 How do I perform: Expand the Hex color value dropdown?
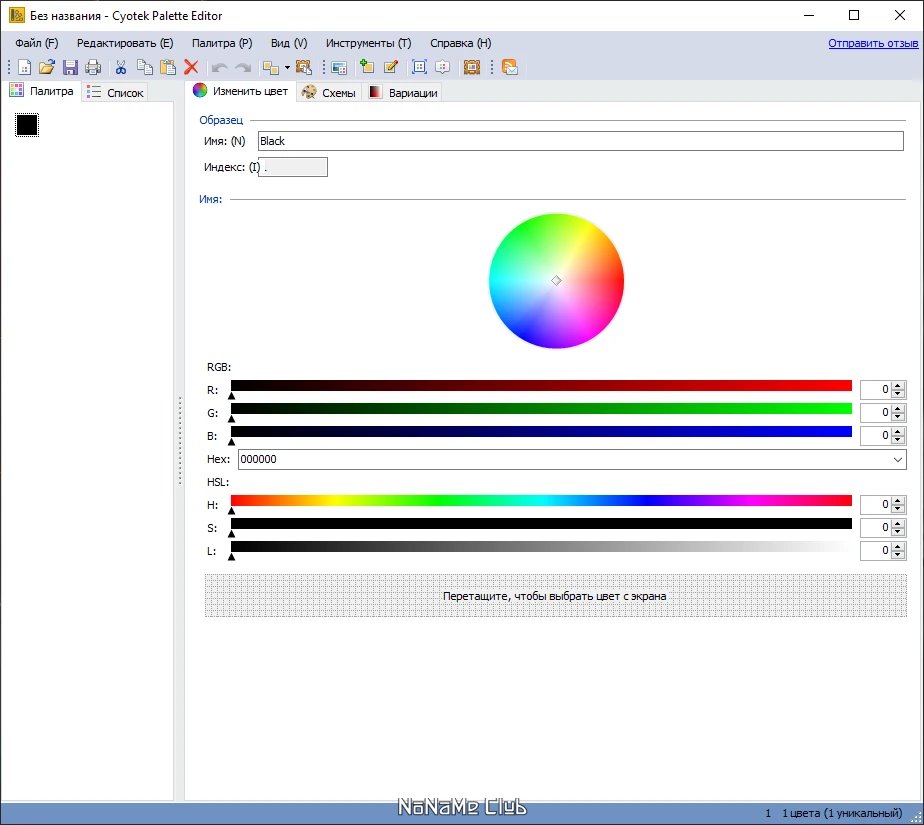tap(896, 459)
